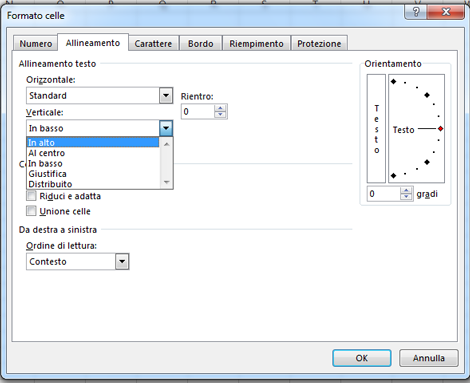Close the Formato celle dialog
The height and width of the screenshot is (383, 470).
tap(446, 12)
